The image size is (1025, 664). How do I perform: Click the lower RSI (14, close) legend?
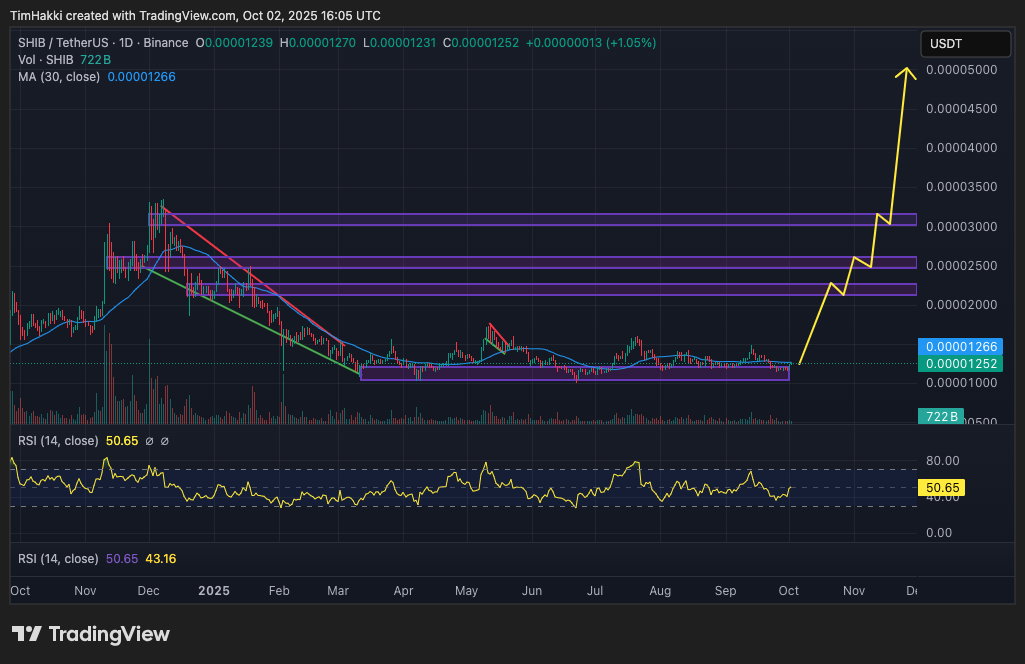point(58,558)
